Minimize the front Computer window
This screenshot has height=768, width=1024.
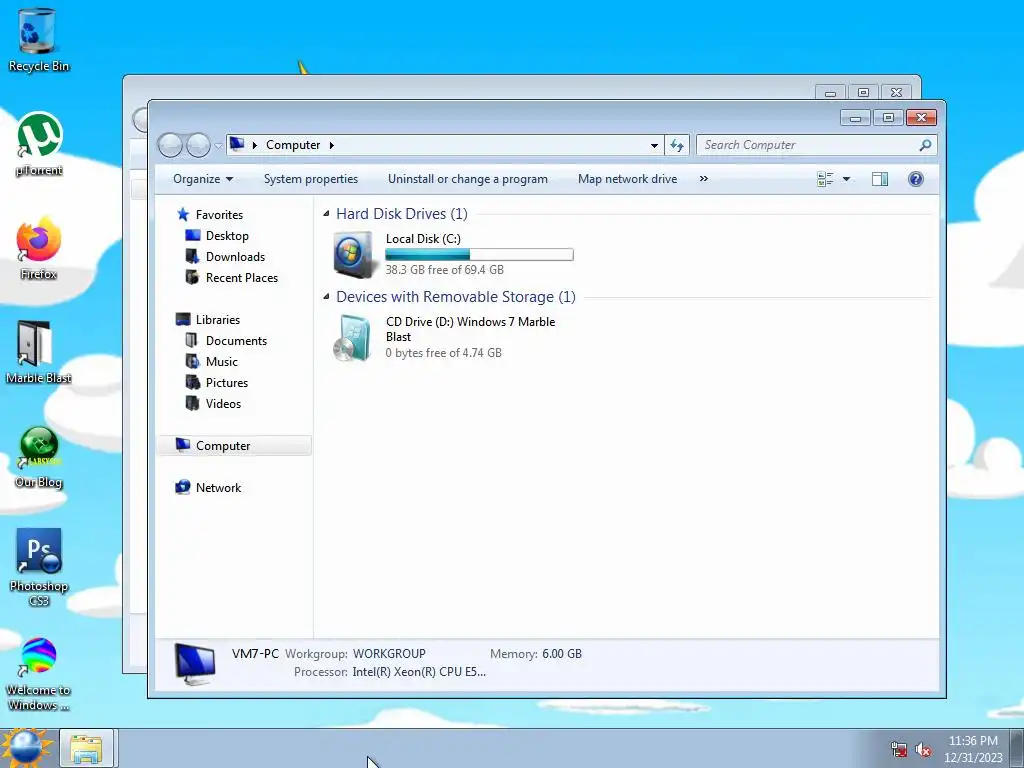(x=856, y=118)
